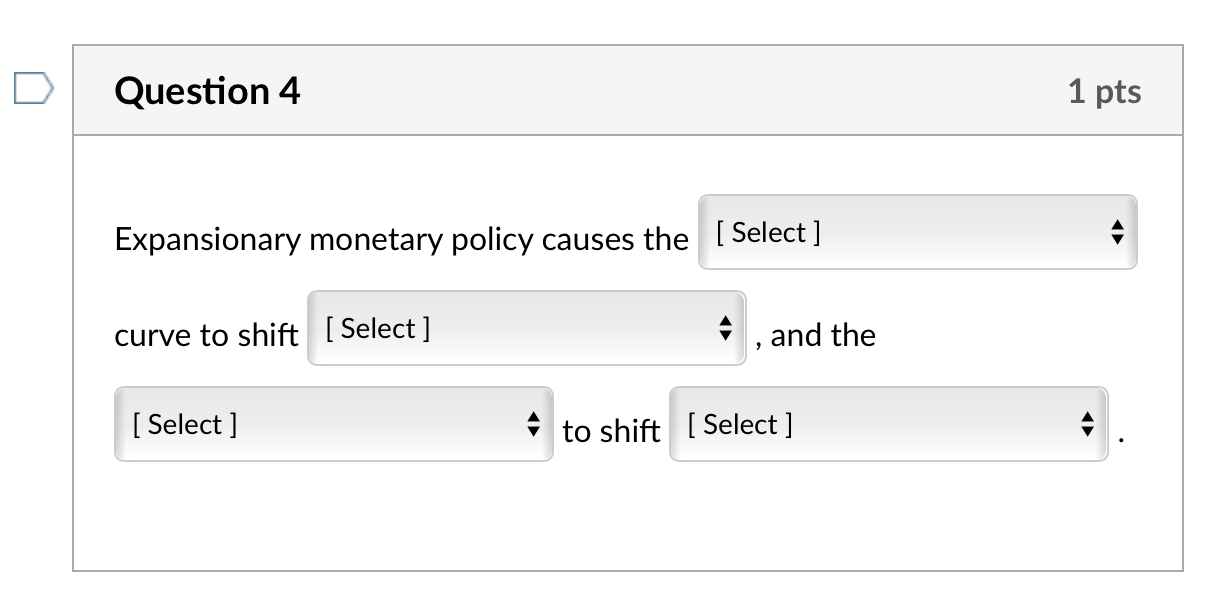Click the arrows on the first Select menu
The height and width of the screenshot is (598, 1214).
click(1120, 232)
